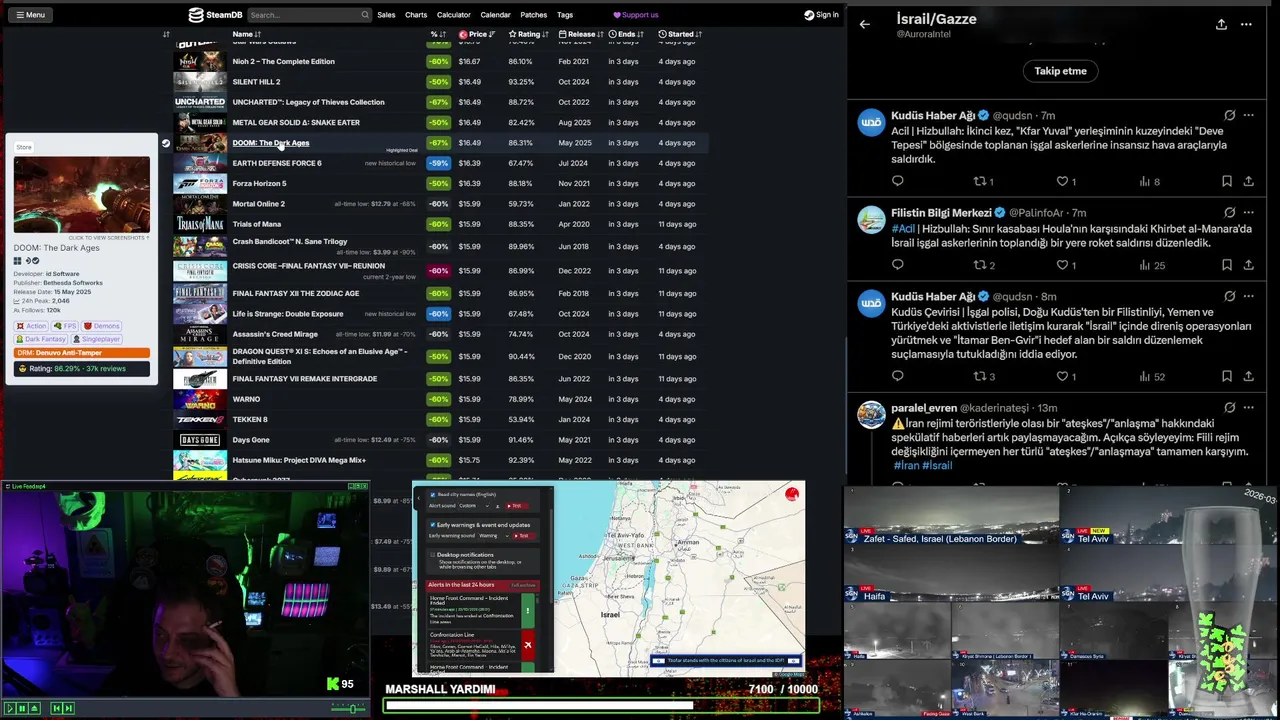Image resolution: width=1280 pixels, height=720 pixels.
Task: Go back with the Twitter back arrow
Action: (x=865, y=24)
